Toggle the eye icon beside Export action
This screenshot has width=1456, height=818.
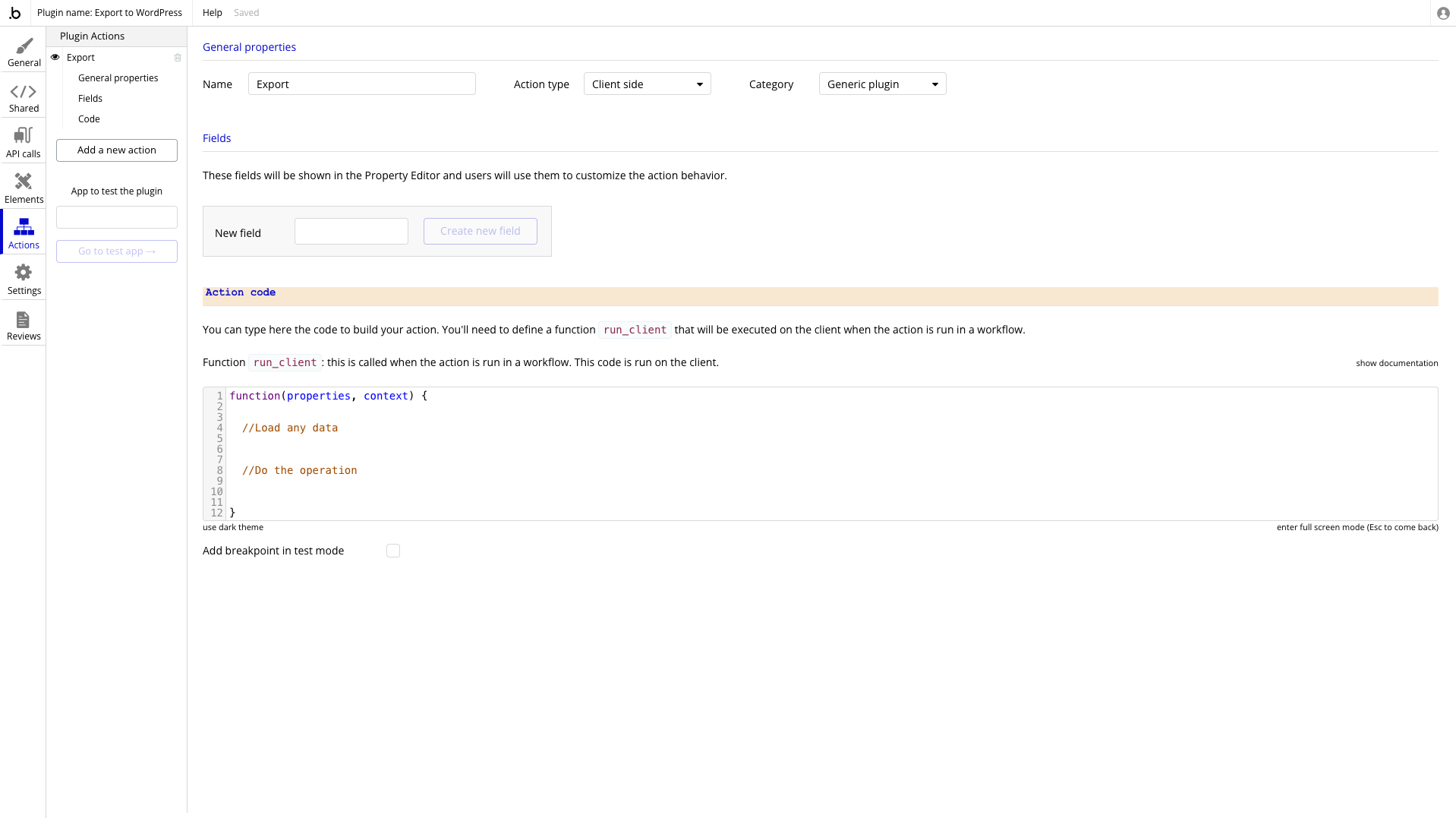click(x=55, y=58)
